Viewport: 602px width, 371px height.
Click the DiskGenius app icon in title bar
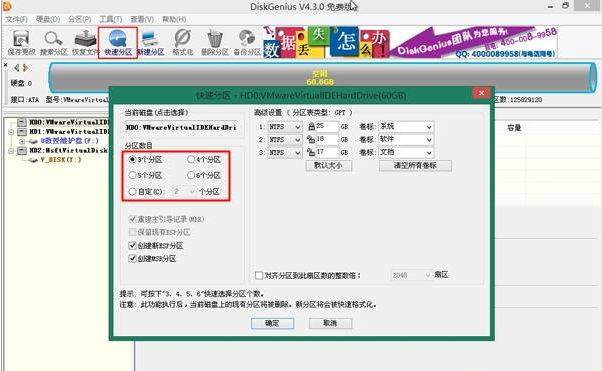click(x=7, y=6)
